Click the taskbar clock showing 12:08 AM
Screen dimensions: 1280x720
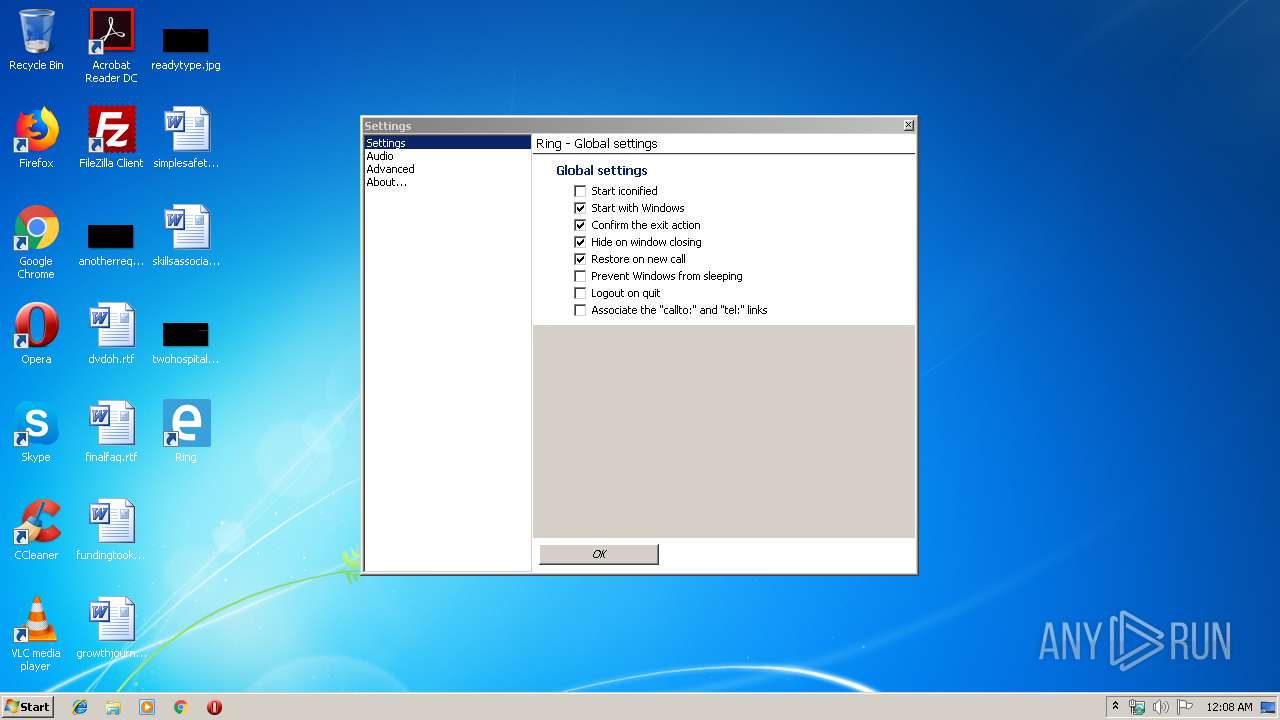(1229, 707)
